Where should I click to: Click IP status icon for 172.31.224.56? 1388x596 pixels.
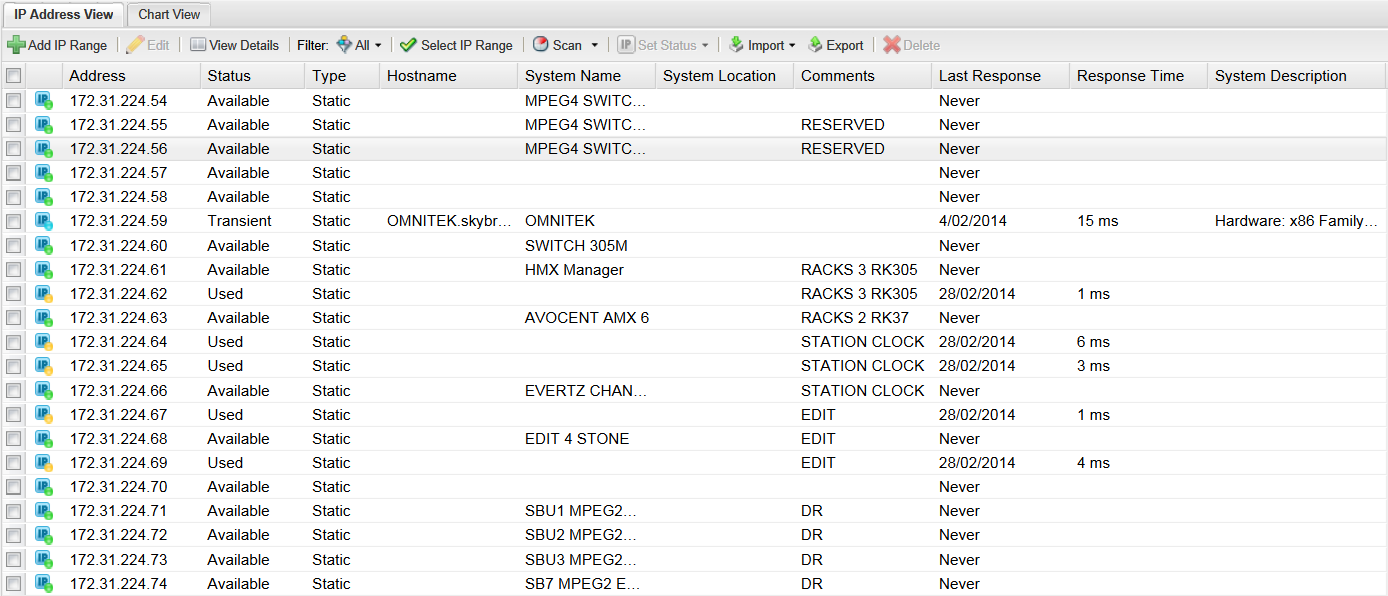point(44,149)
